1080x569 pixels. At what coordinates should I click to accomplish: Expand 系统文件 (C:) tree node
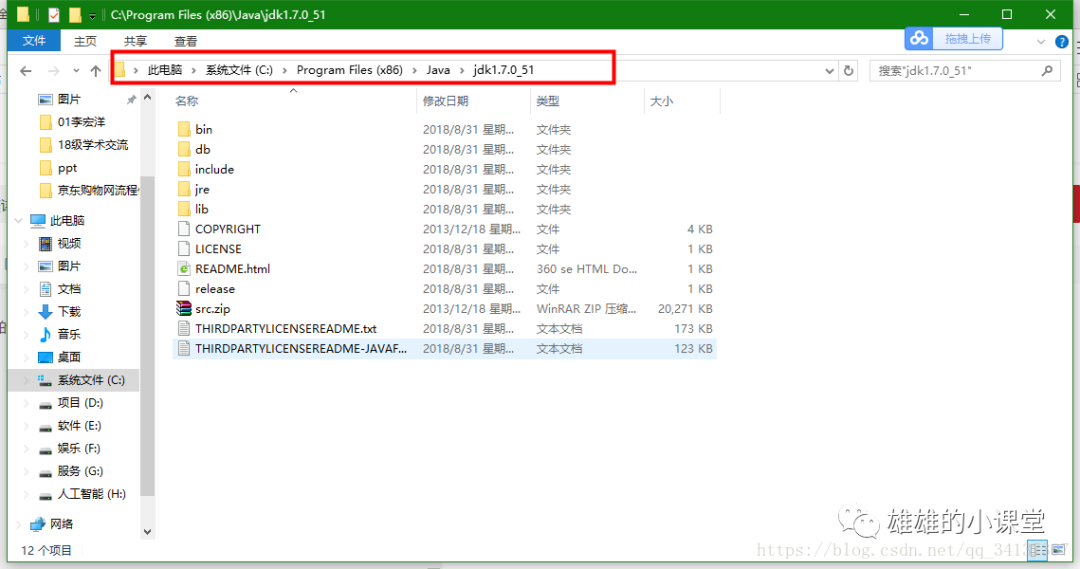tap(27, 380)
